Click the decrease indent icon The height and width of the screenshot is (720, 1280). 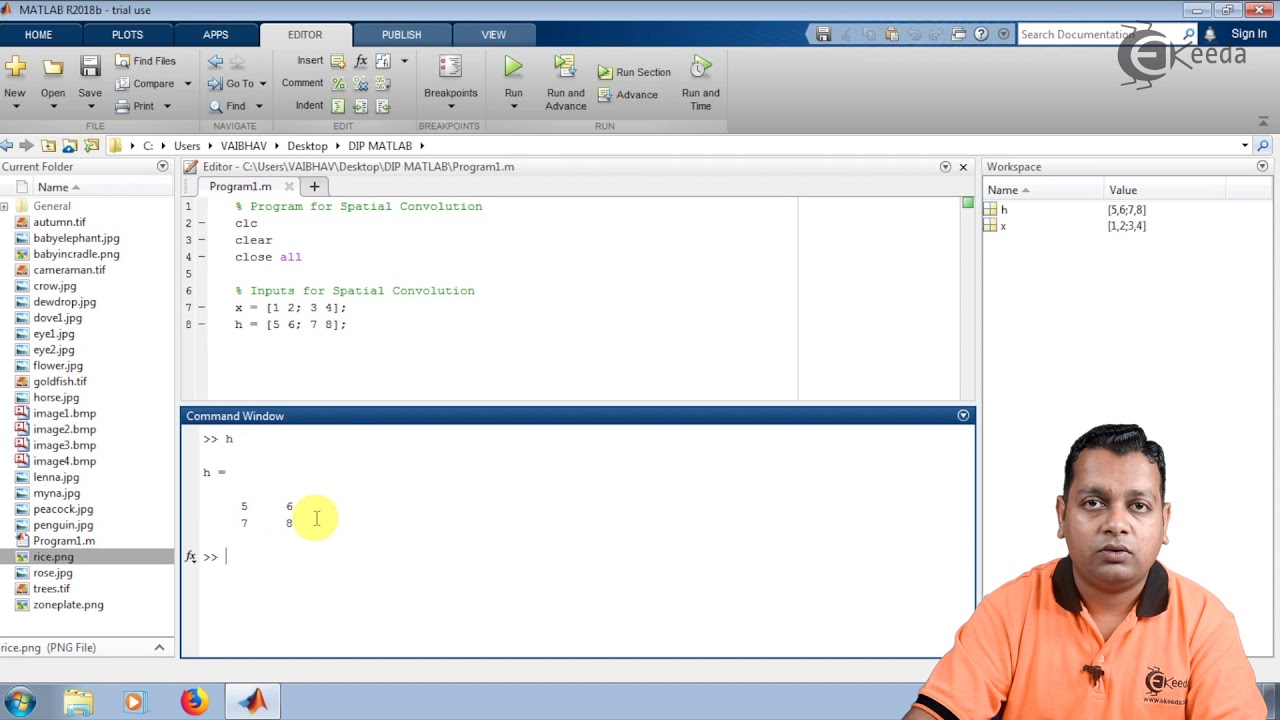(383, 106)
